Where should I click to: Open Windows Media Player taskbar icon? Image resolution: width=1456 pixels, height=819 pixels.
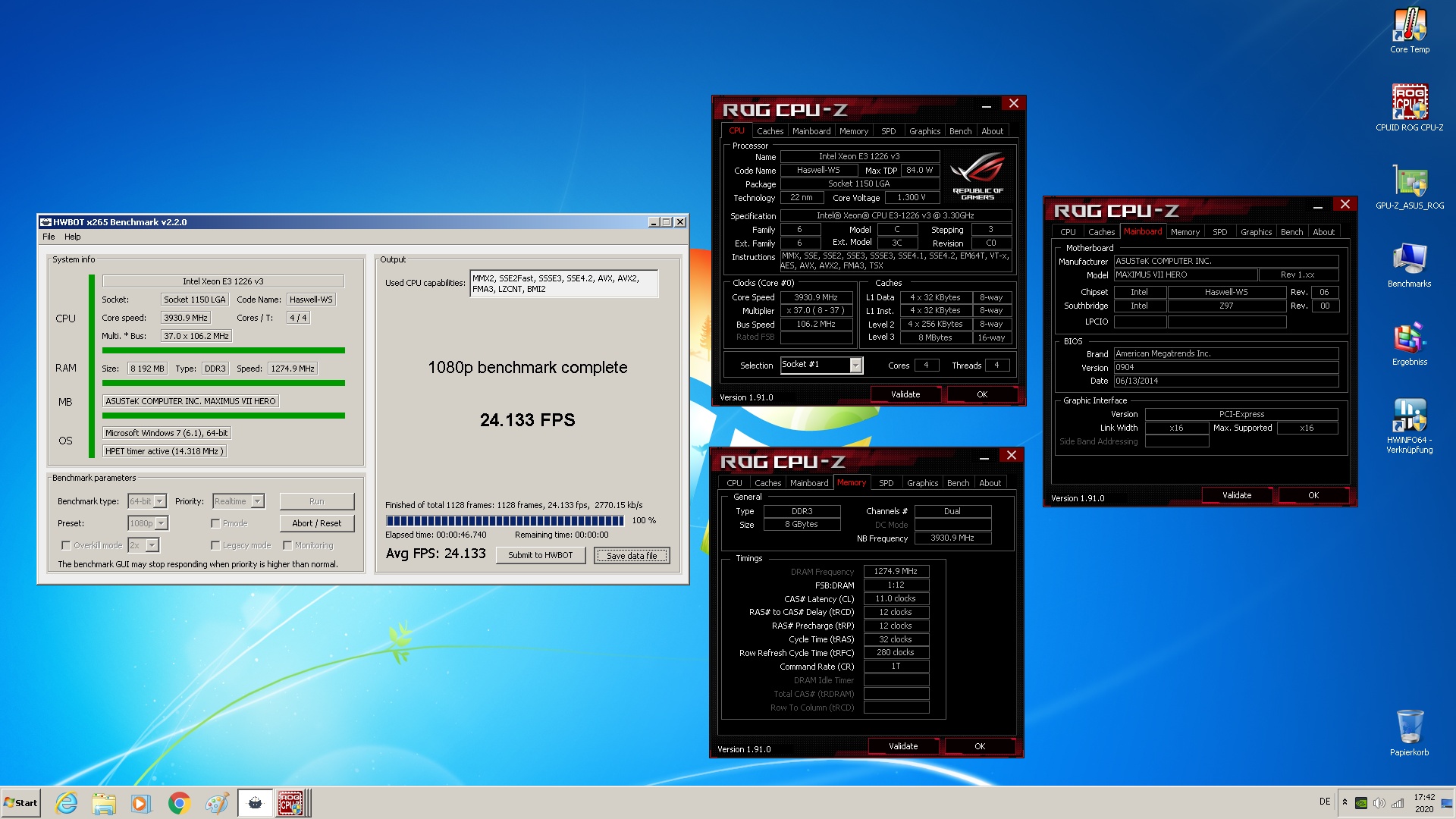[141, 803]
